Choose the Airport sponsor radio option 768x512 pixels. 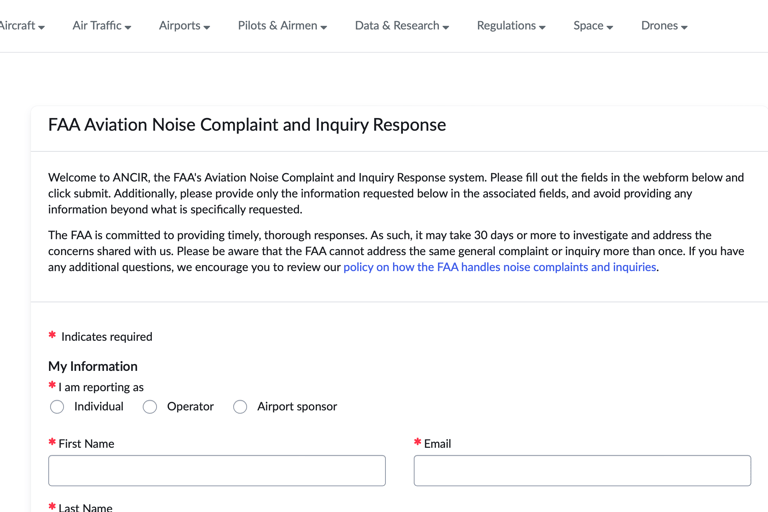240,407
